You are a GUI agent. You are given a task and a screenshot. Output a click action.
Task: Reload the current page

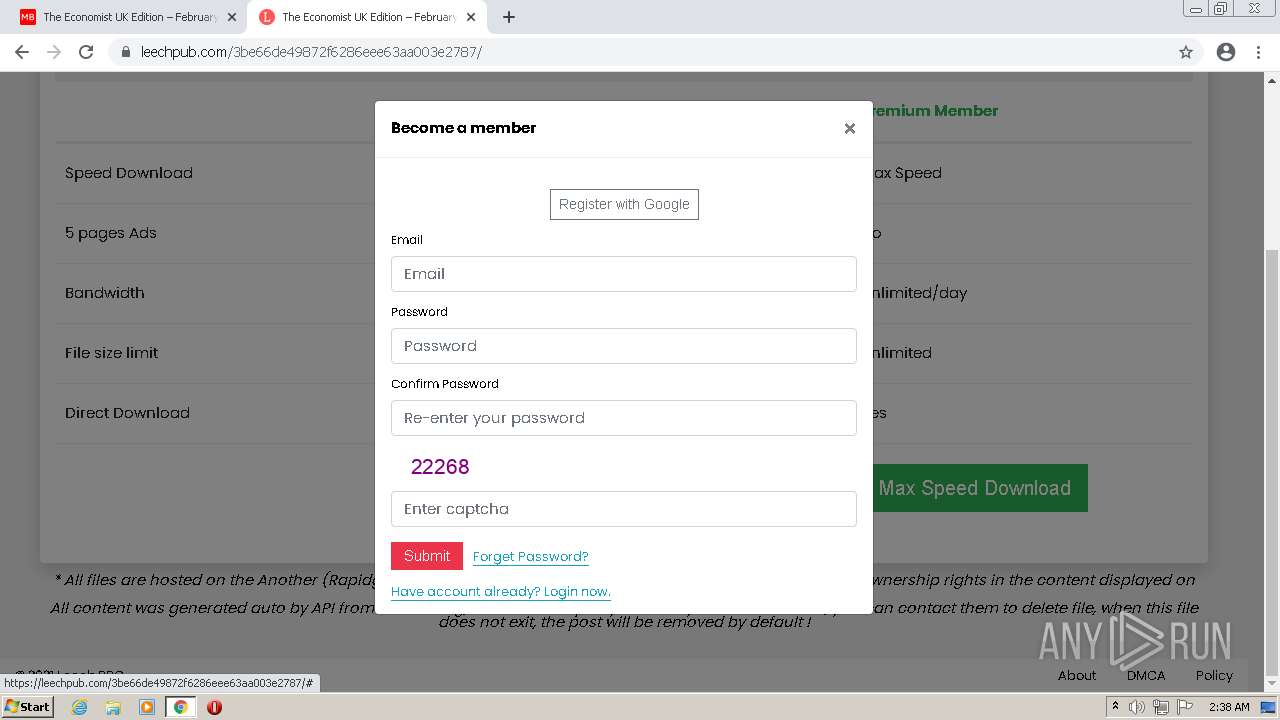[x=86, y=52]
